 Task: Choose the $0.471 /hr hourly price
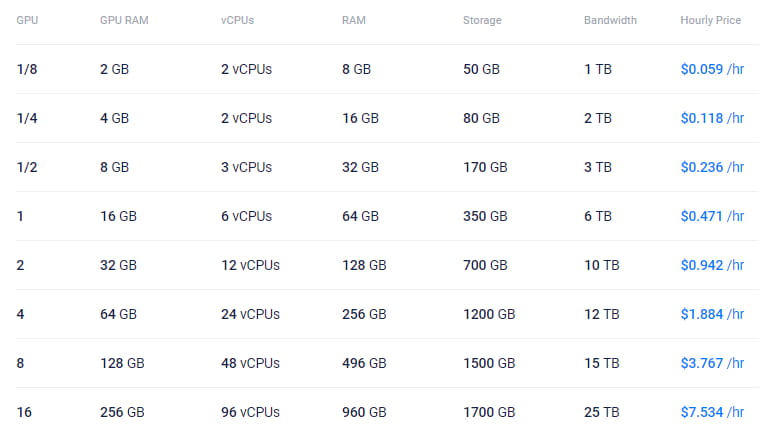coord(712,216)
